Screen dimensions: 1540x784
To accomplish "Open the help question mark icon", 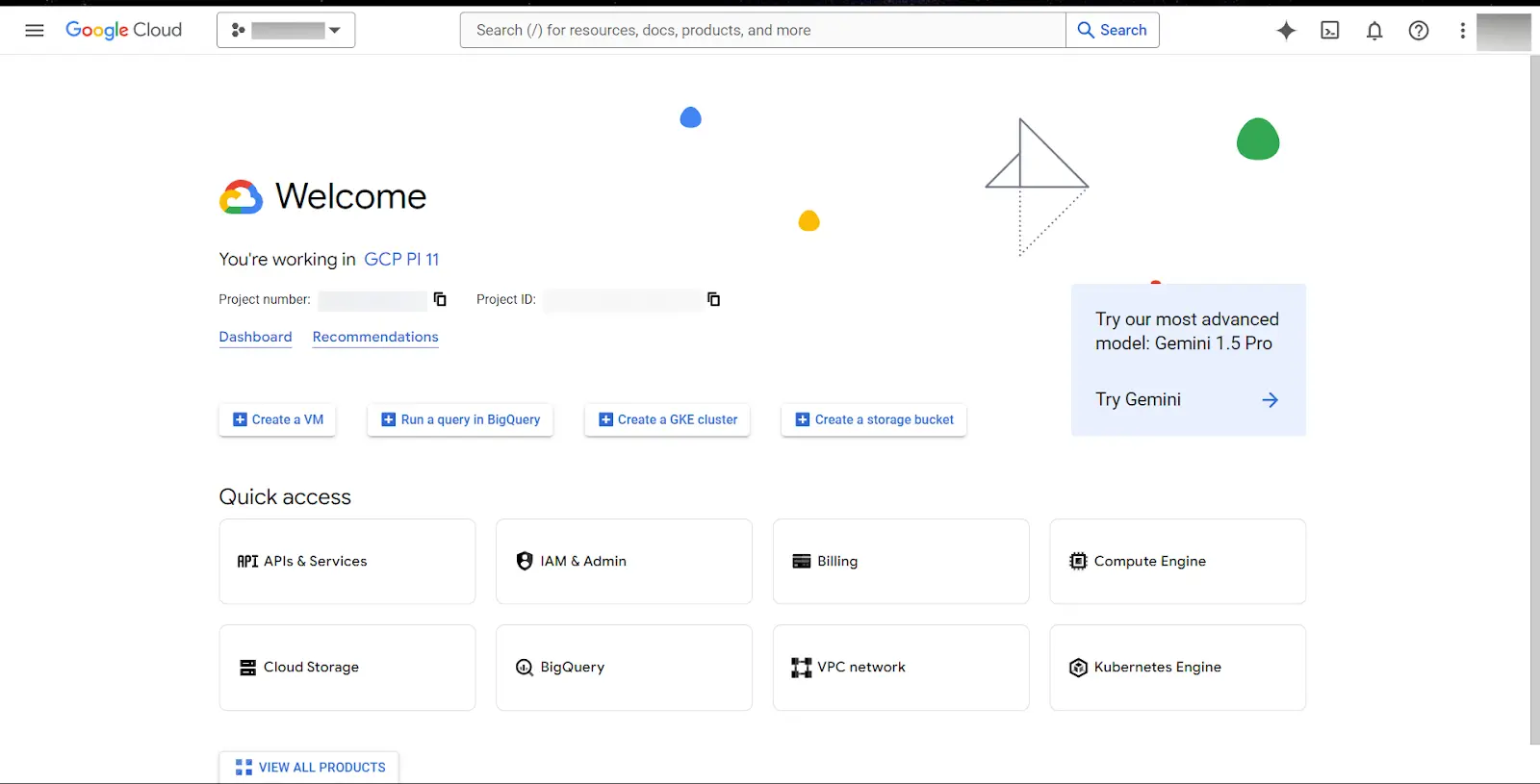I will pyautogui.click(x=1419, y=31).
